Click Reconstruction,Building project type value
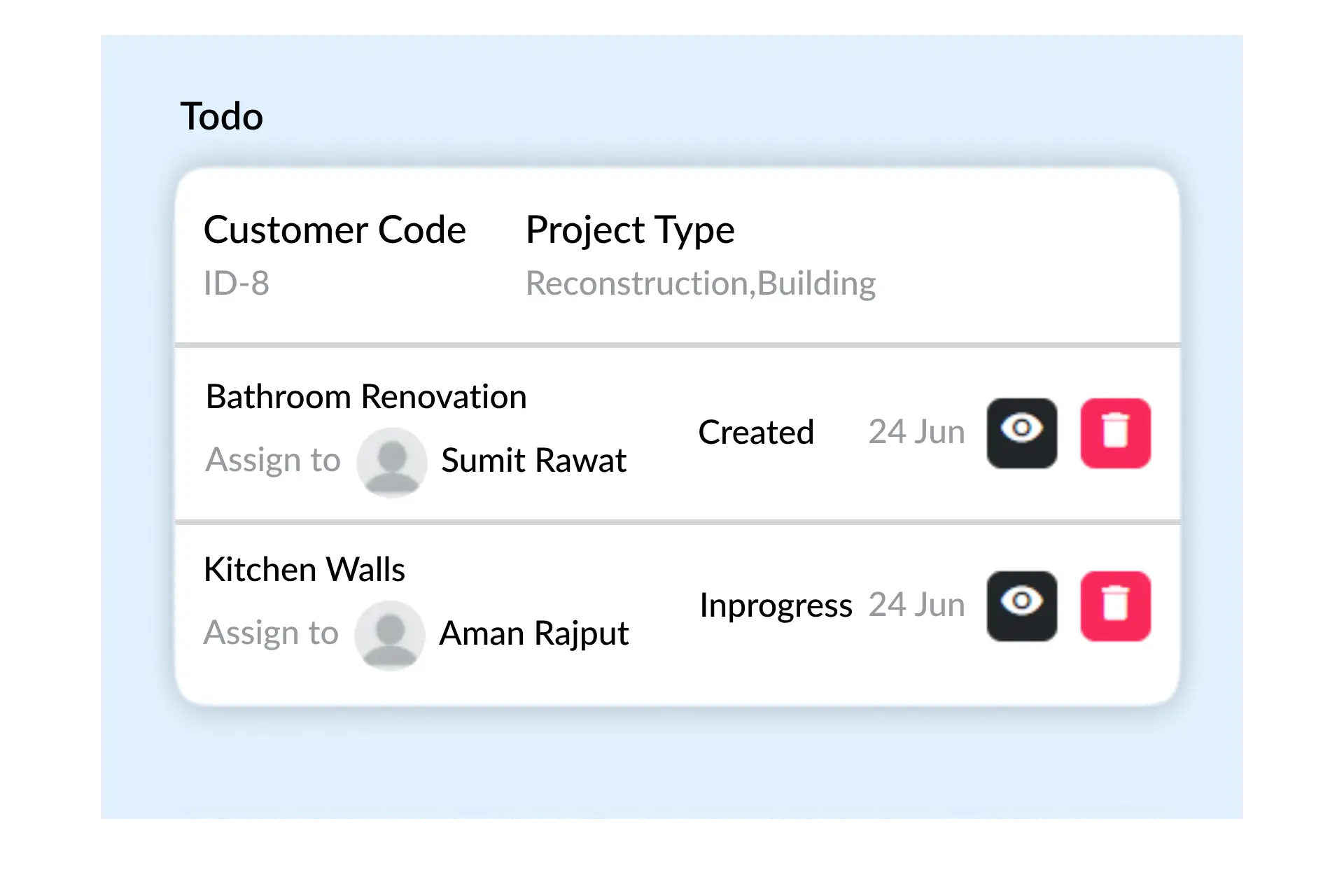Image resolution: width=1344 pixels, height=896 pixels. [700, 283]
